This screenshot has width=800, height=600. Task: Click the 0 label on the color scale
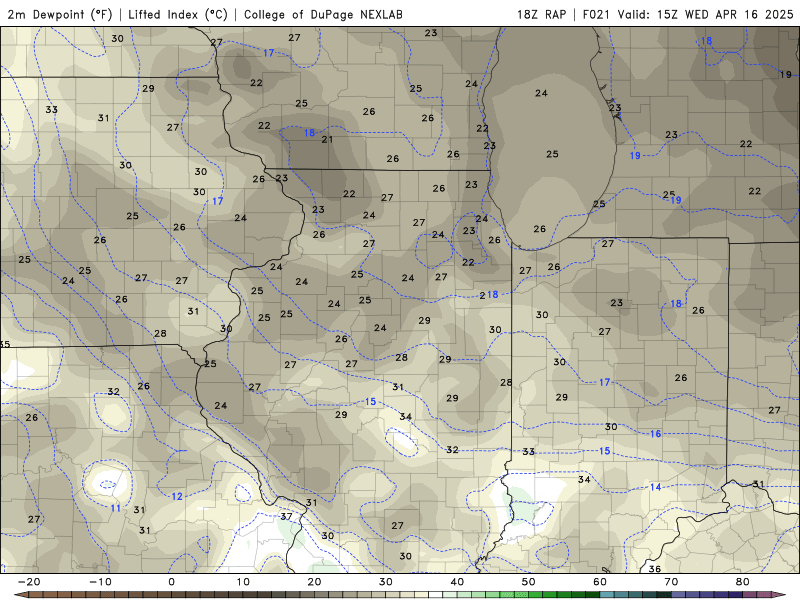click(171, 582)
